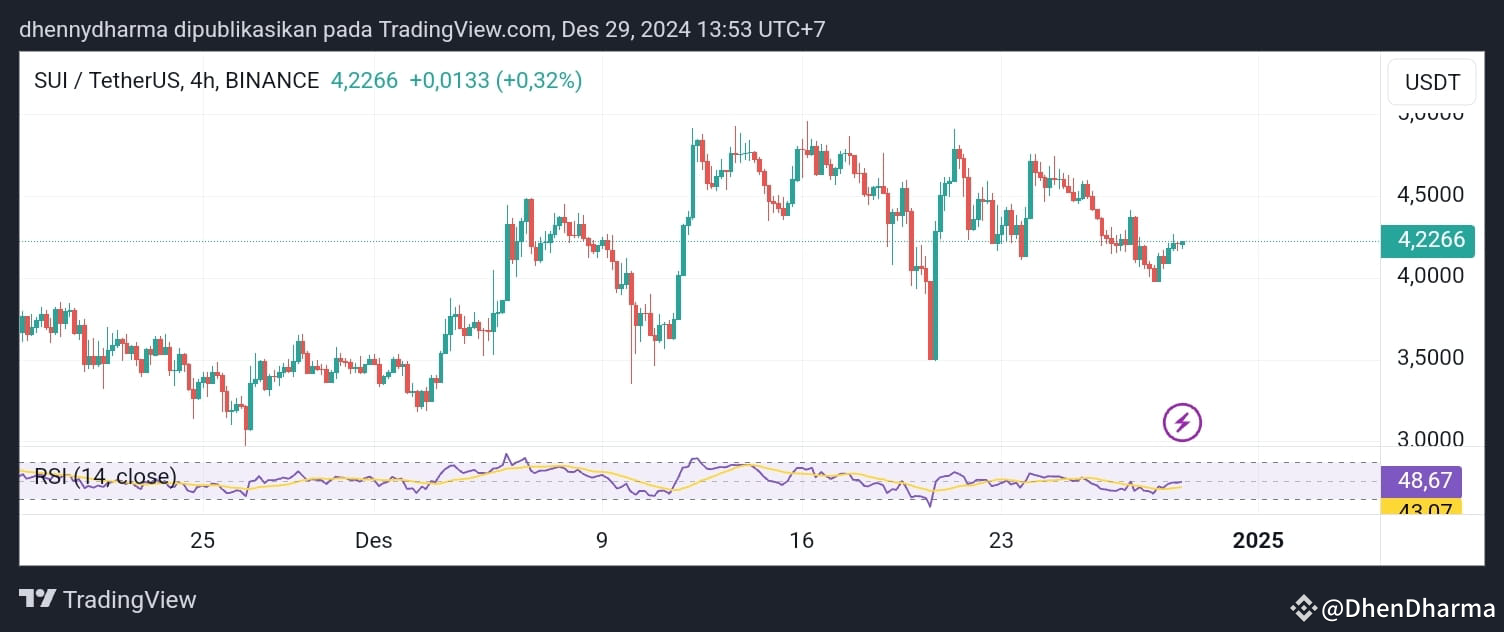
Task: Click the 9 date label on axis
Action: (x=601, y=541)
